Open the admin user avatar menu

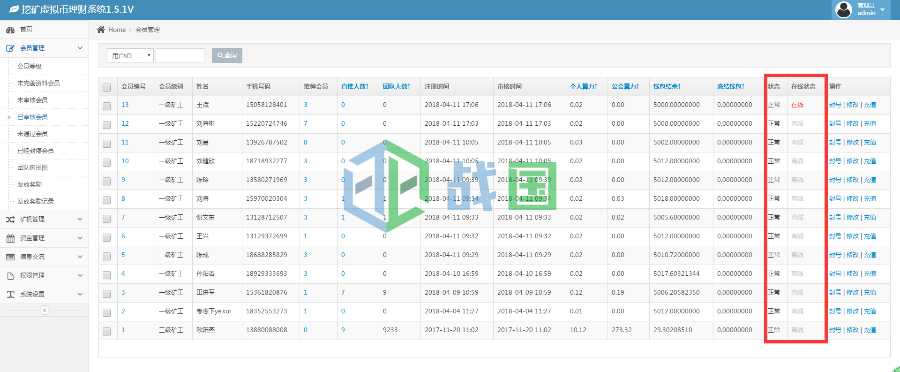(x=843, y=10)
